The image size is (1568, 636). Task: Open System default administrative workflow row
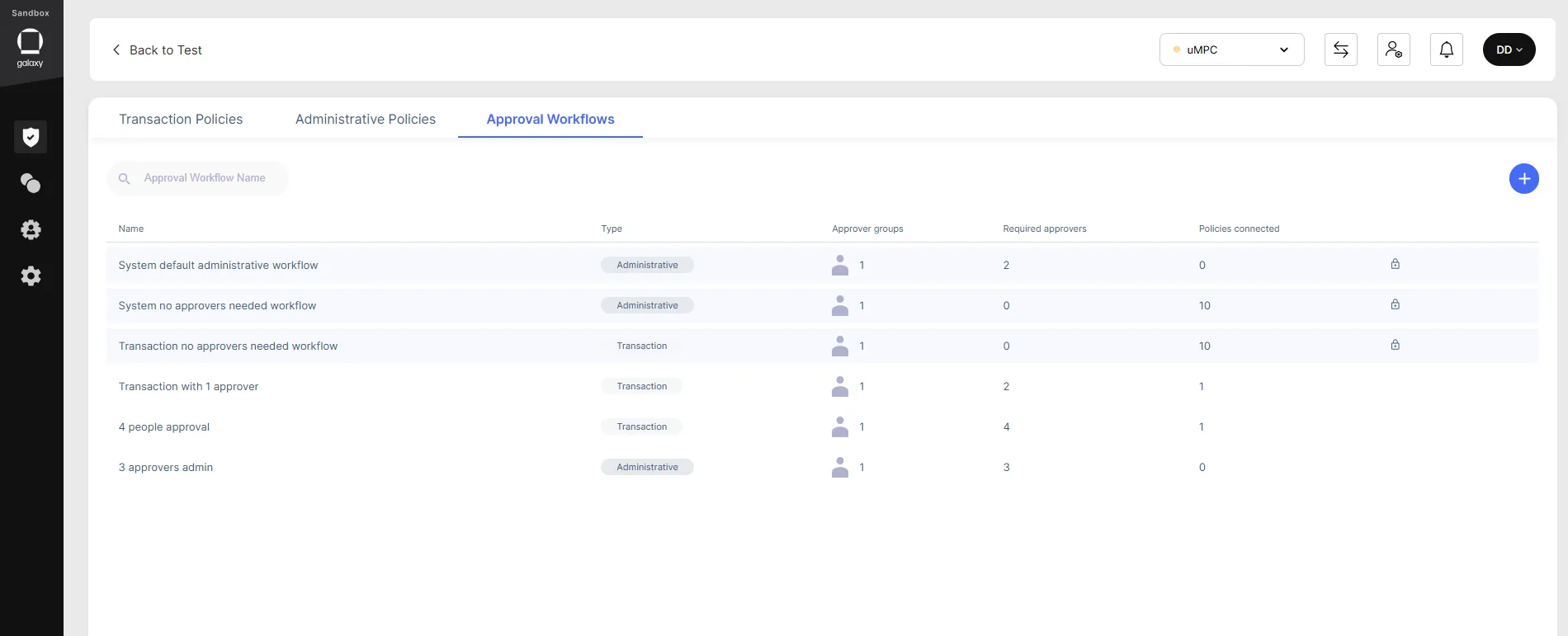[x=823, y=265]
